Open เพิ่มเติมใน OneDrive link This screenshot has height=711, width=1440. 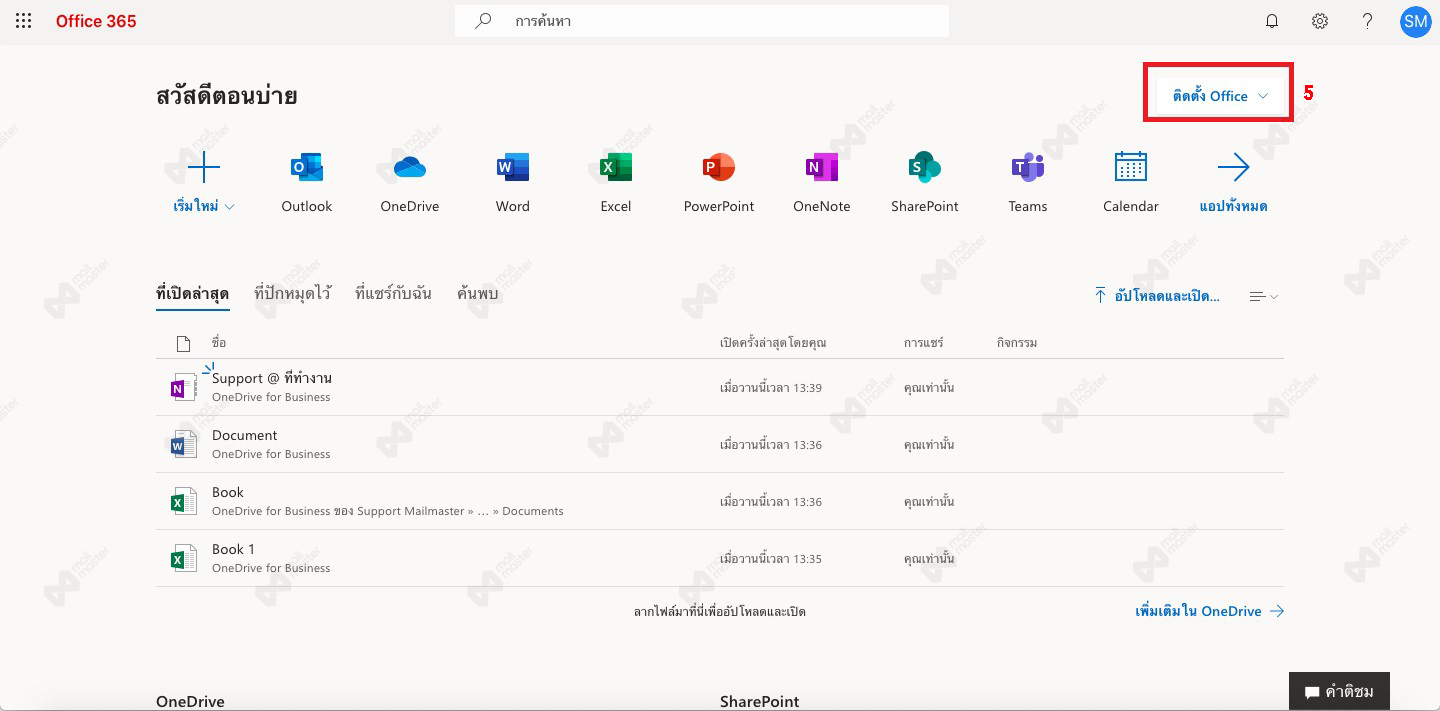[x=1210, y=611]
